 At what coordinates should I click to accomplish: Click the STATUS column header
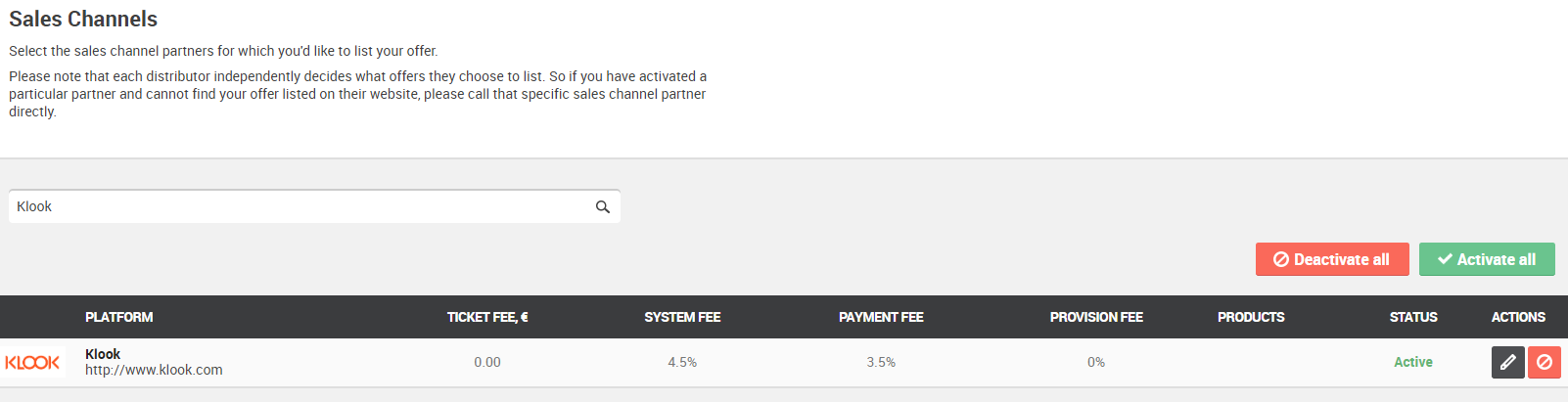(x=1413, y=317)
